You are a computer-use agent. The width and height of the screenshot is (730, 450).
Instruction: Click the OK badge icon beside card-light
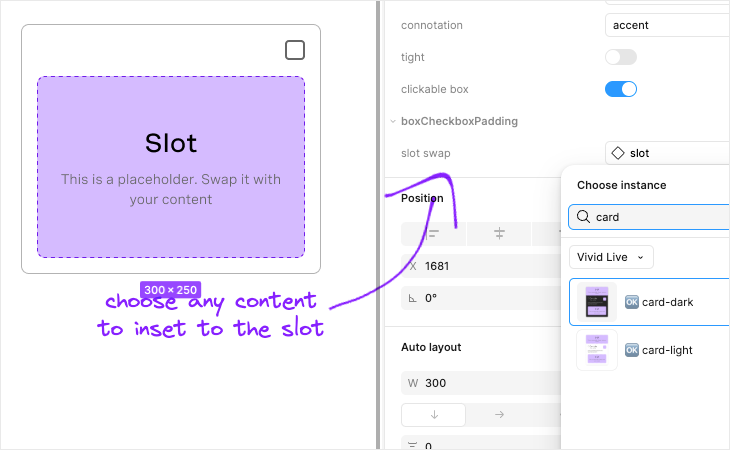coord(632,350)
